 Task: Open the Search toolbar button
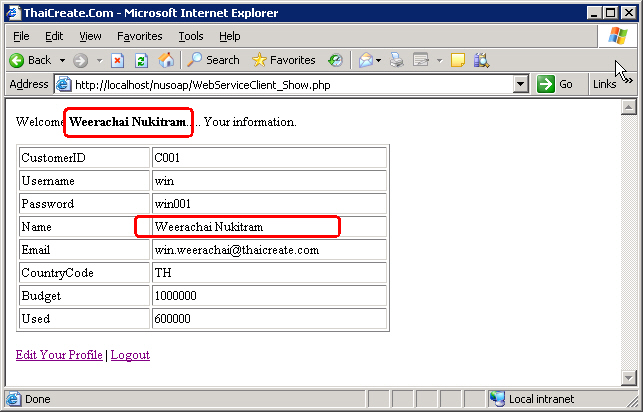point(213,60)
